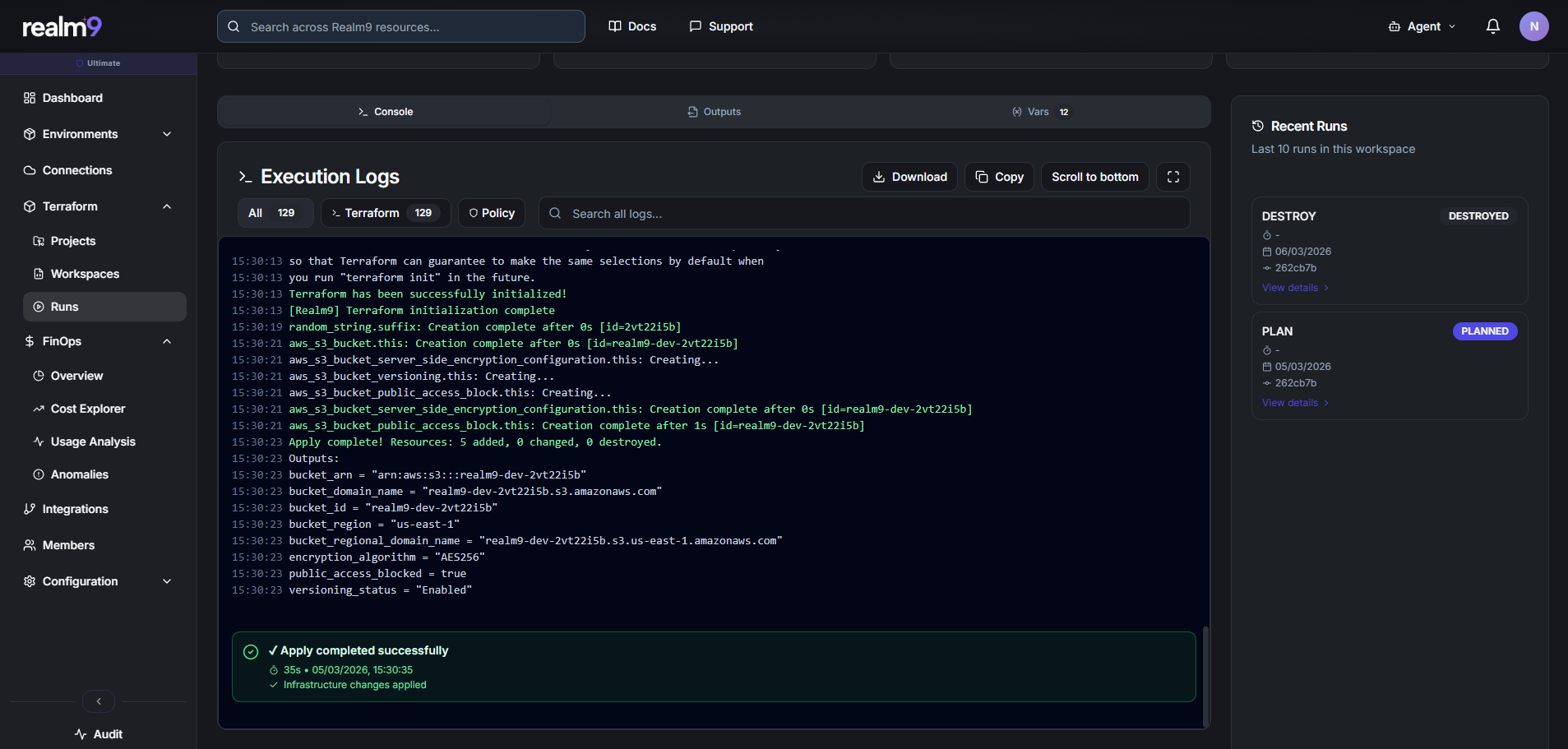Show All 129 log entries
The width and height of the screenshot is (1568, 749).
point(275,213)
